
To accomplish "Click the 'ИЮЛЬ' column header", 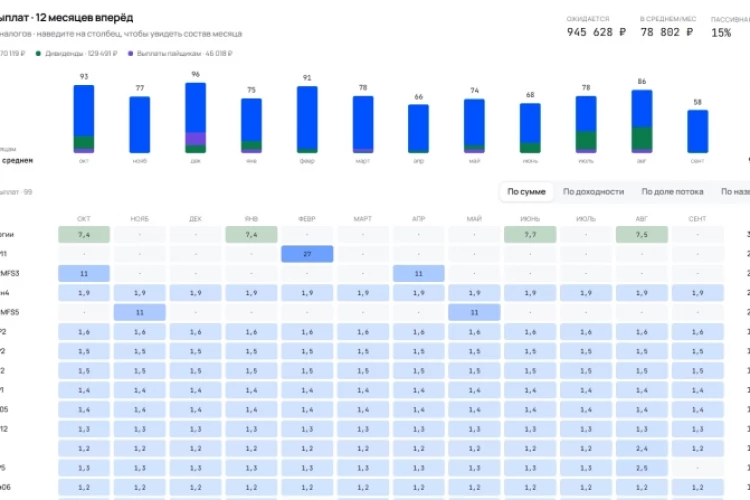I will click(x=586, y=219).
